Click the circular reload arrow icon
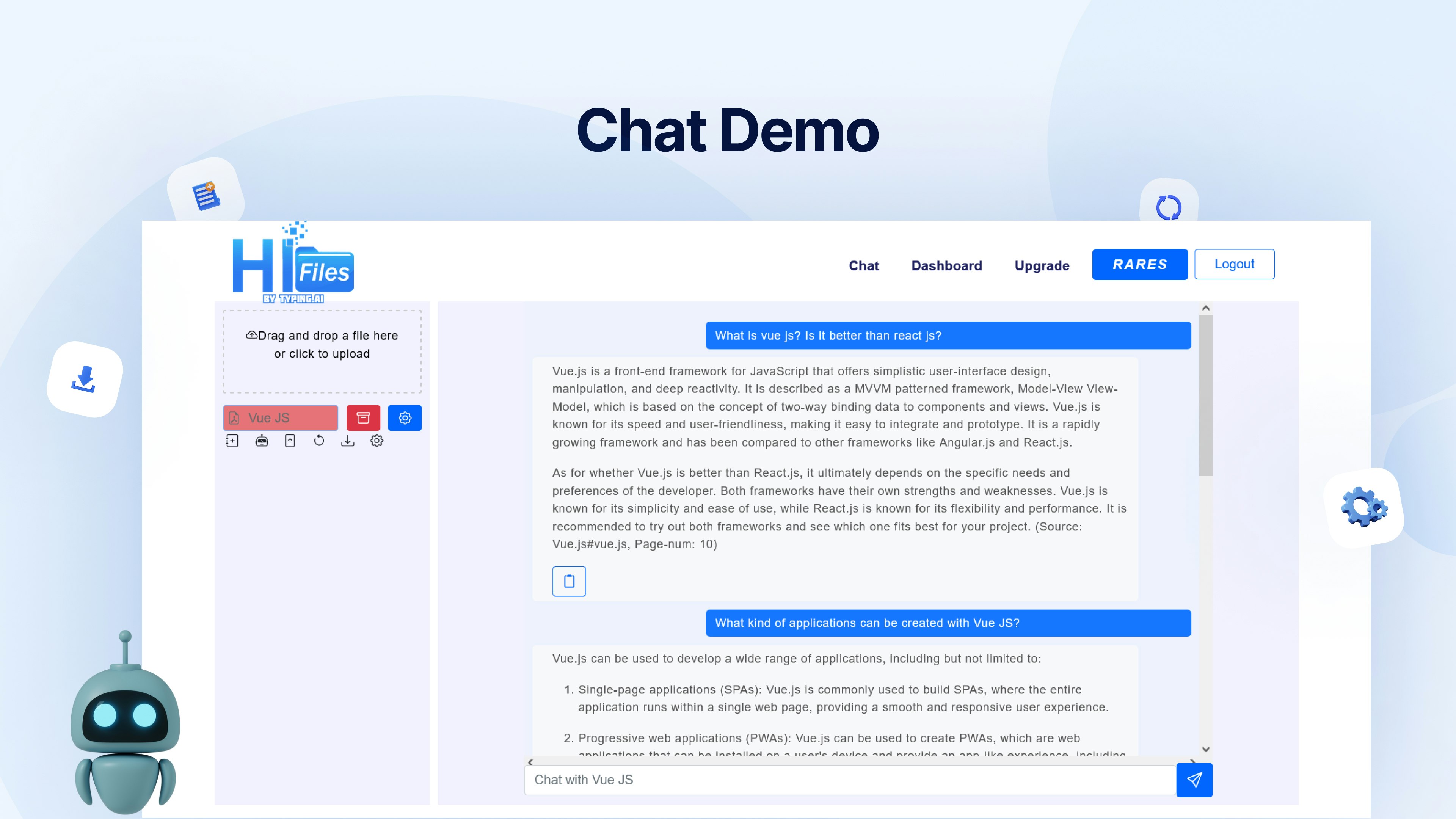 coord(319,441)
